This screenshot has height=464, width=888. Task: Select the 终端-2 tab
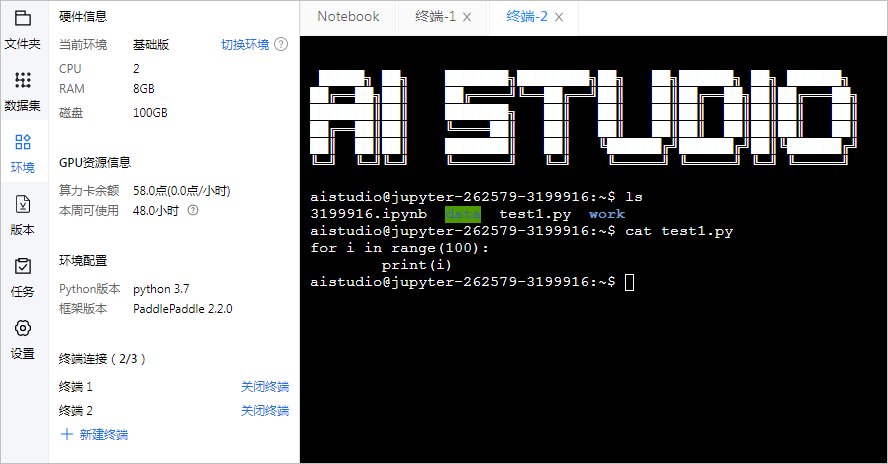pyautogui.click(x=527, y=16)
